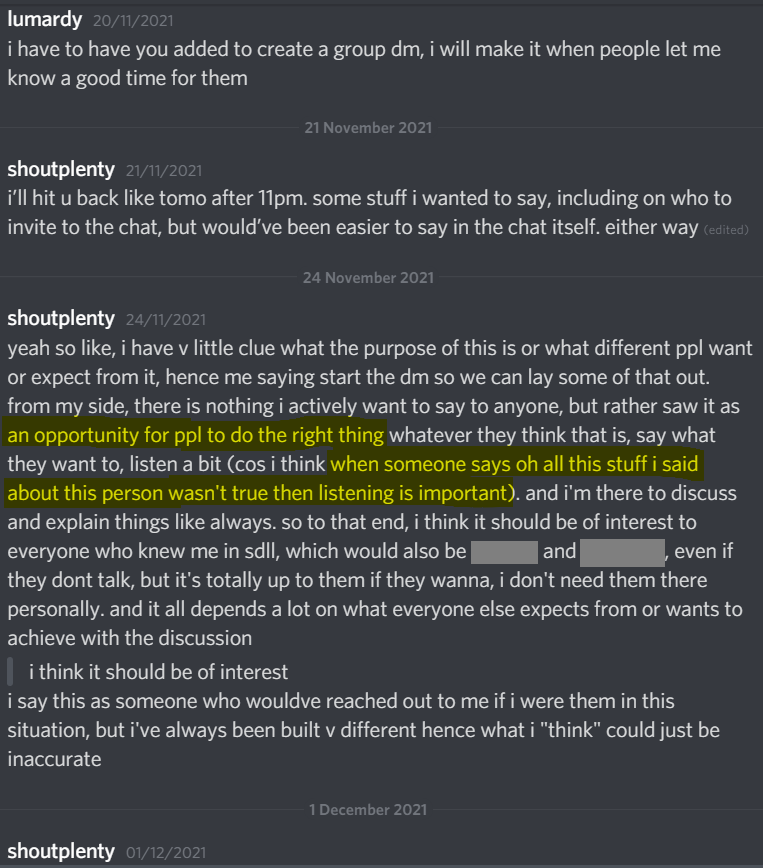
Task: Click the 24 November 2021 date divider
Action: coord(368,277)
